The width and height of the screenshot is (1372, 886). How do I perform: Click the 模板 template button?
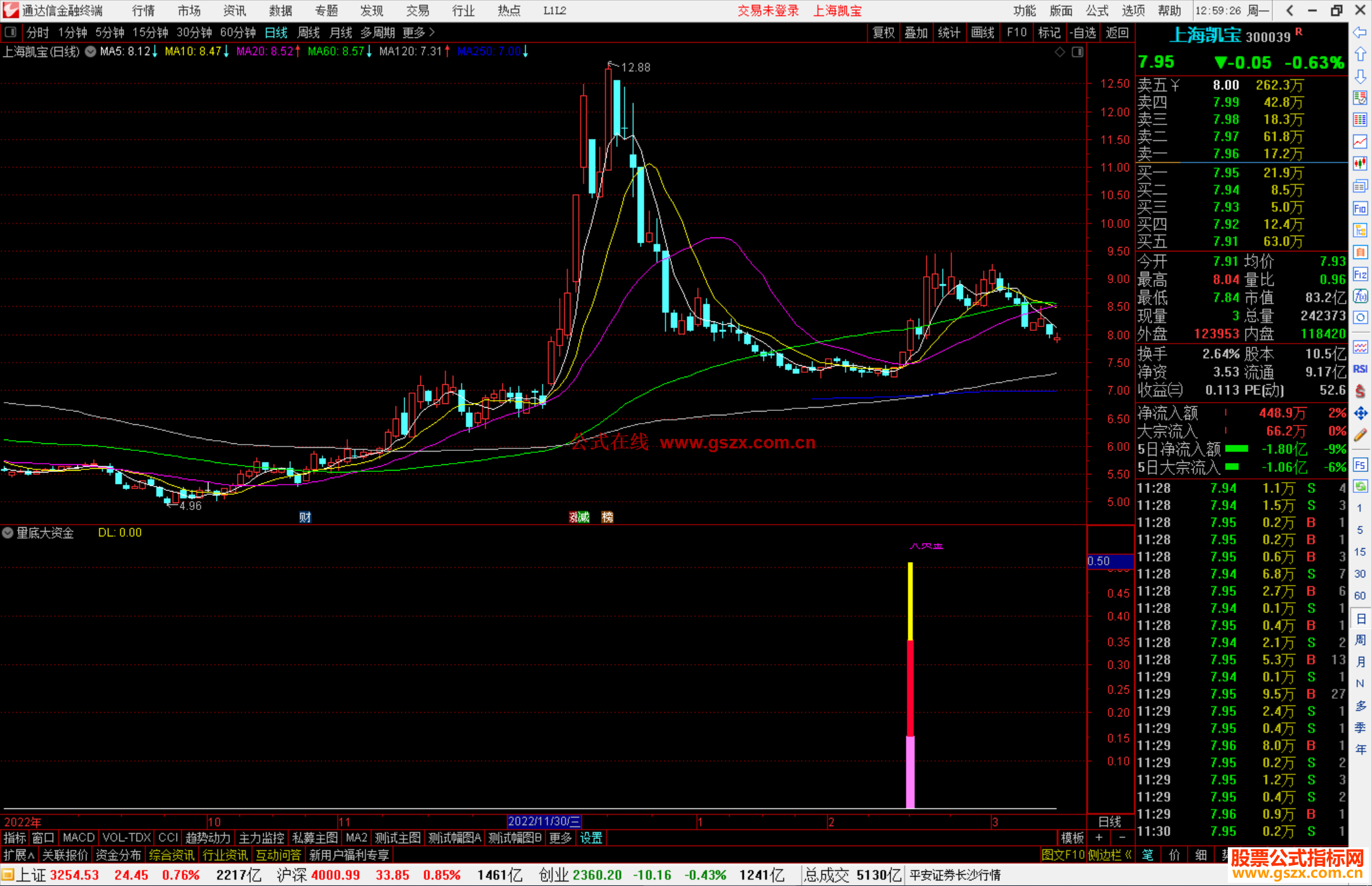click(x=1072, y=838)
